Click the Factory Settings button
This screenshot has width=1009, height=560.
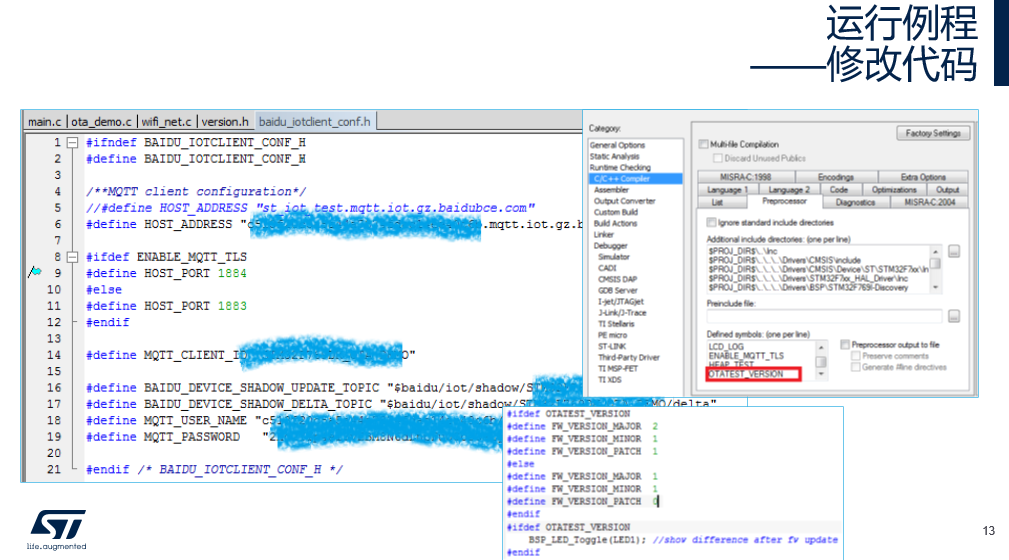(933, 133)
